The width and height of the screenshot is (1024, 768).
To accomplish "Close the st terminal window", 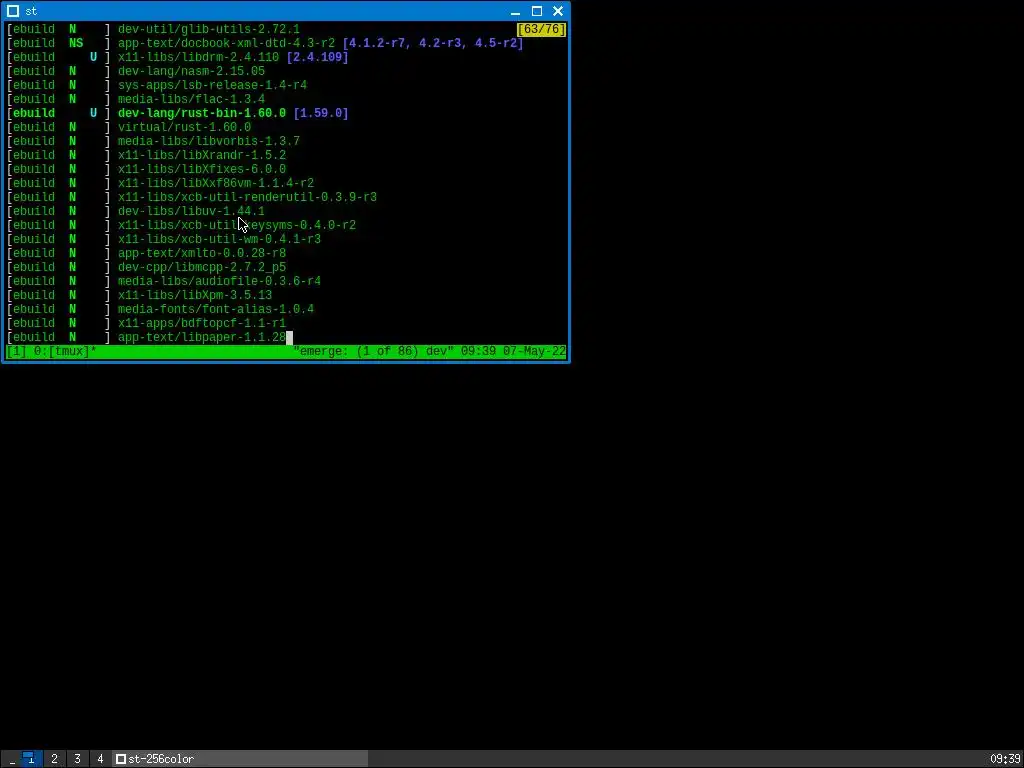I will point(558,11).
